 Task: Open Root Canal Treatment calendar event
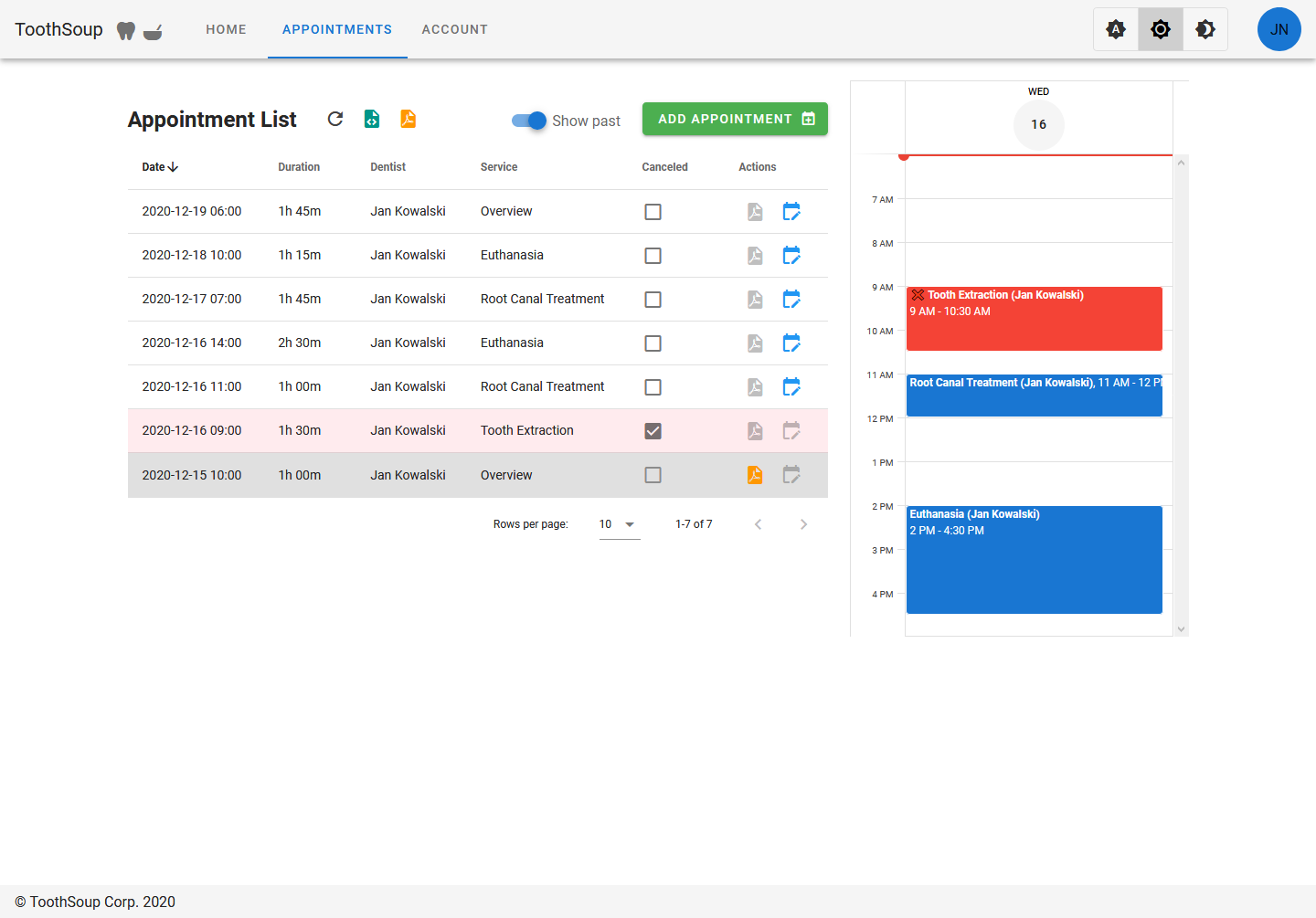[1034, 396]
